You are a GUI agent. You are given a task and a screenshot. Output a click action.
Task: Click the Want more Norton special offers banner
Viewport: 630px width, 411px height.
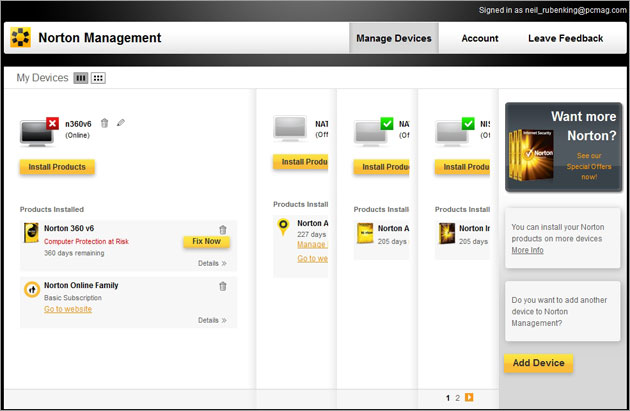pyautogui.click(x=564, y=147)
